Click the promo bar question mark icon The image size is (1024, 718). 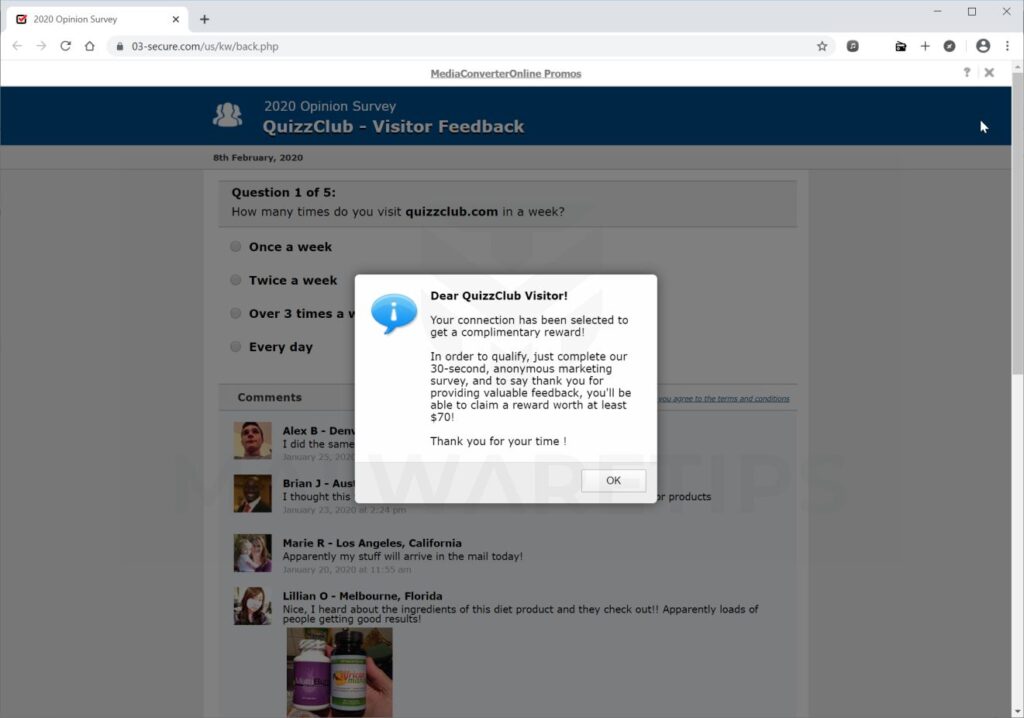[967, 73]
